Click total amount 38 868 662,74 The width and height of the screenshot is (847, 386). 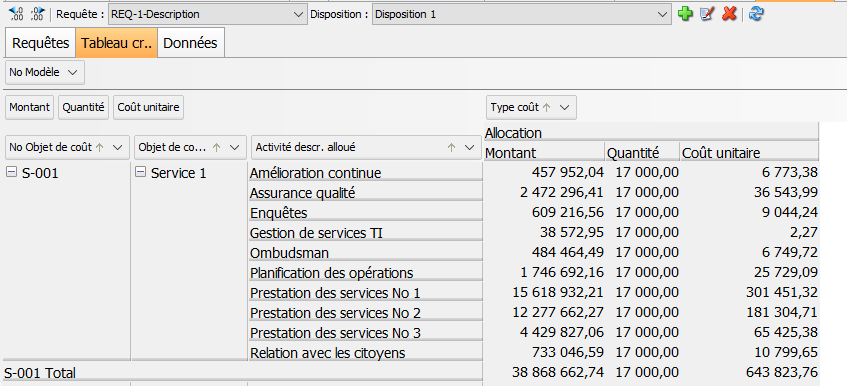[544, 372]
